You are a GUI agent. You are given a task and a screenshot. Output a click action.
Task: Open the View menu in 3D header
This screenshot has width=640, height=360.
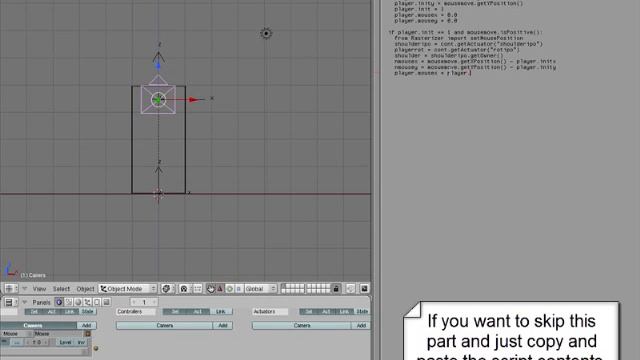click(x=39, y=289)
